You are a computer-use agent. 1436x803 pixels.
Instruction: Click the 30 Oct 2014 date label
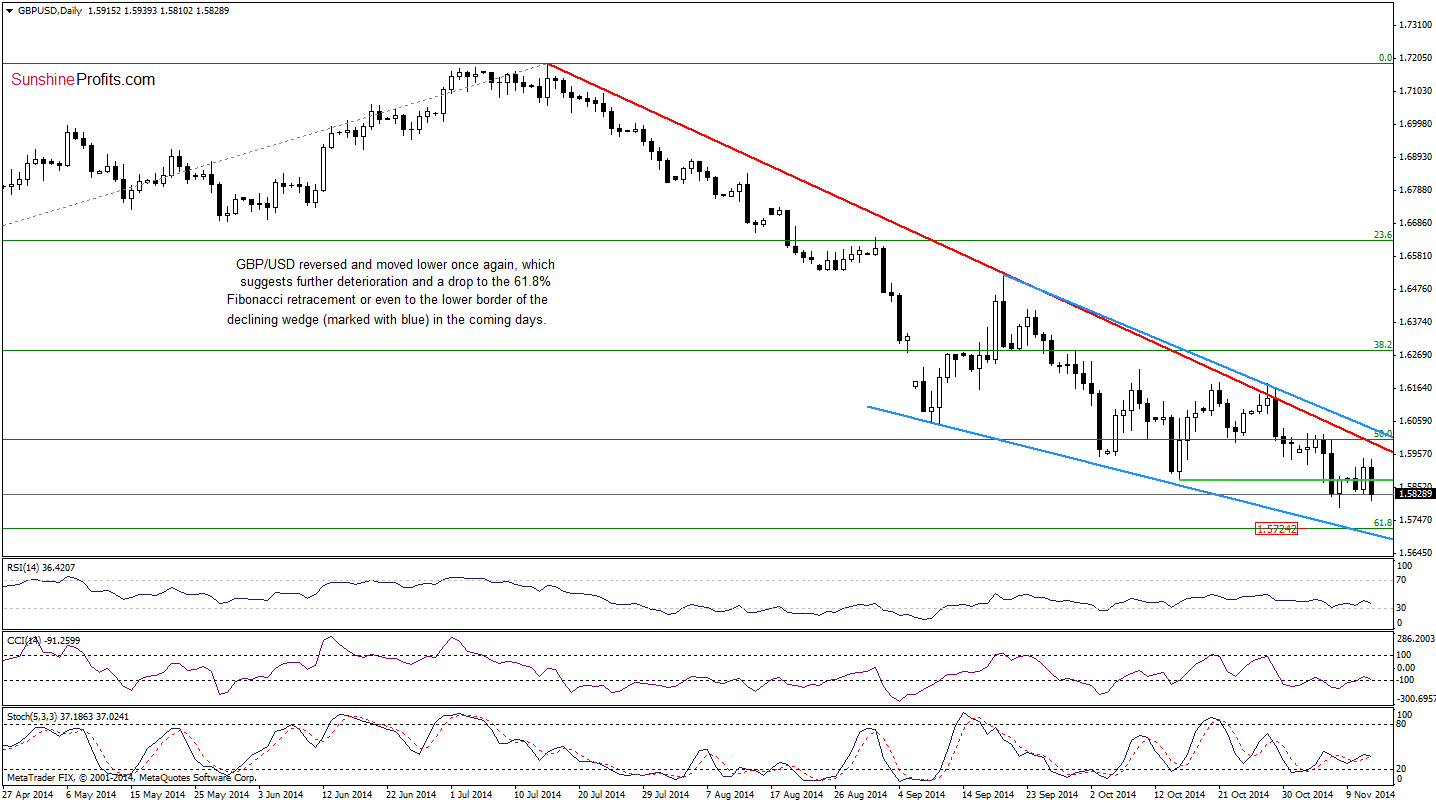(1307, 794)
